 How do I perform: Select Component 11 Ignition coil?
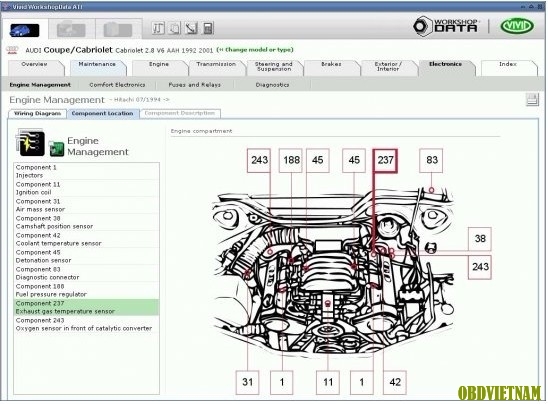click(x=86, y=188)
